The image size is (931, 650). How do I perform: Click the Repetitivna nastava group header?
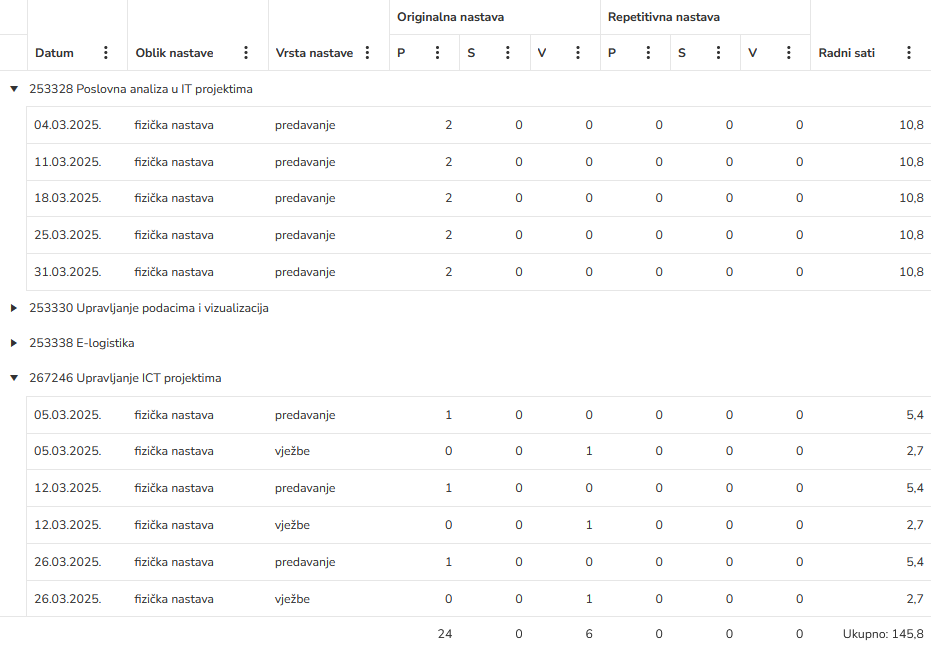(664, 17)
